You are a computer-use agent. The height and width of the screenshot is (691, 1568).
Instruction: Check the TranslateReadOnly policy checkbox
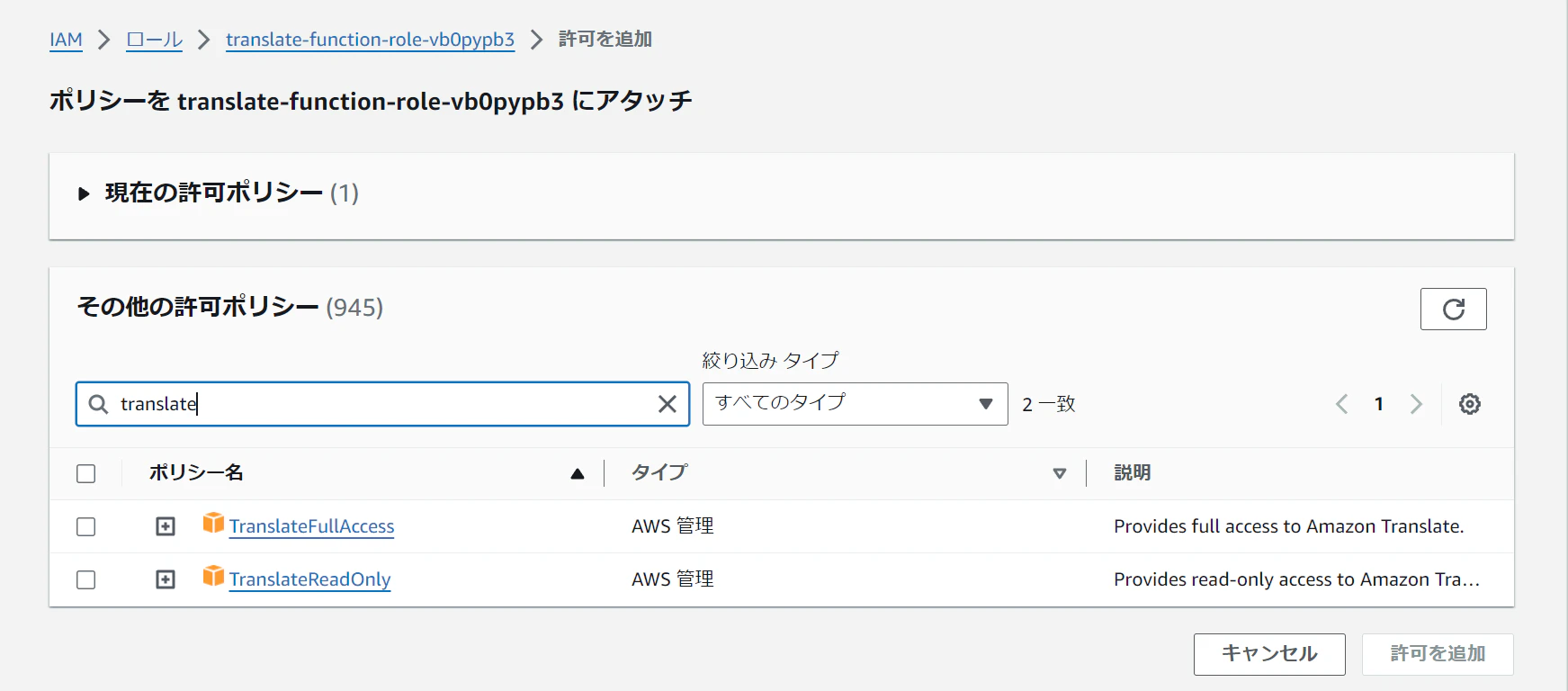pos(86,579)
